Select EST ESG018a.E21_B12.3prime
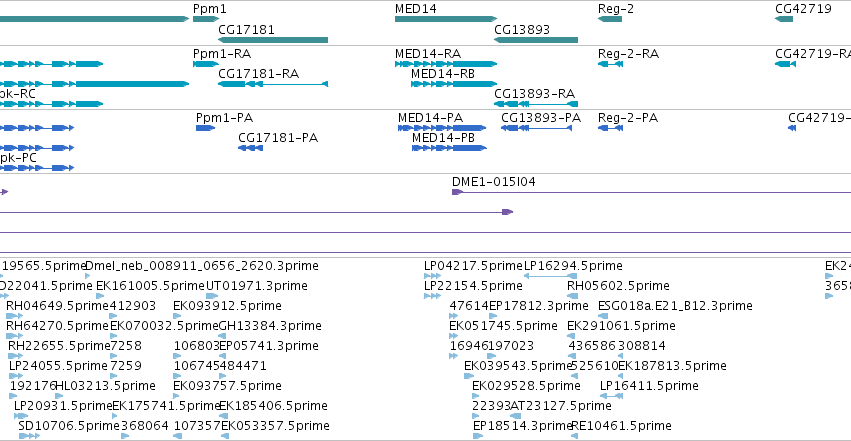Screen dimensions: 851x441 (x=675, y=306)
